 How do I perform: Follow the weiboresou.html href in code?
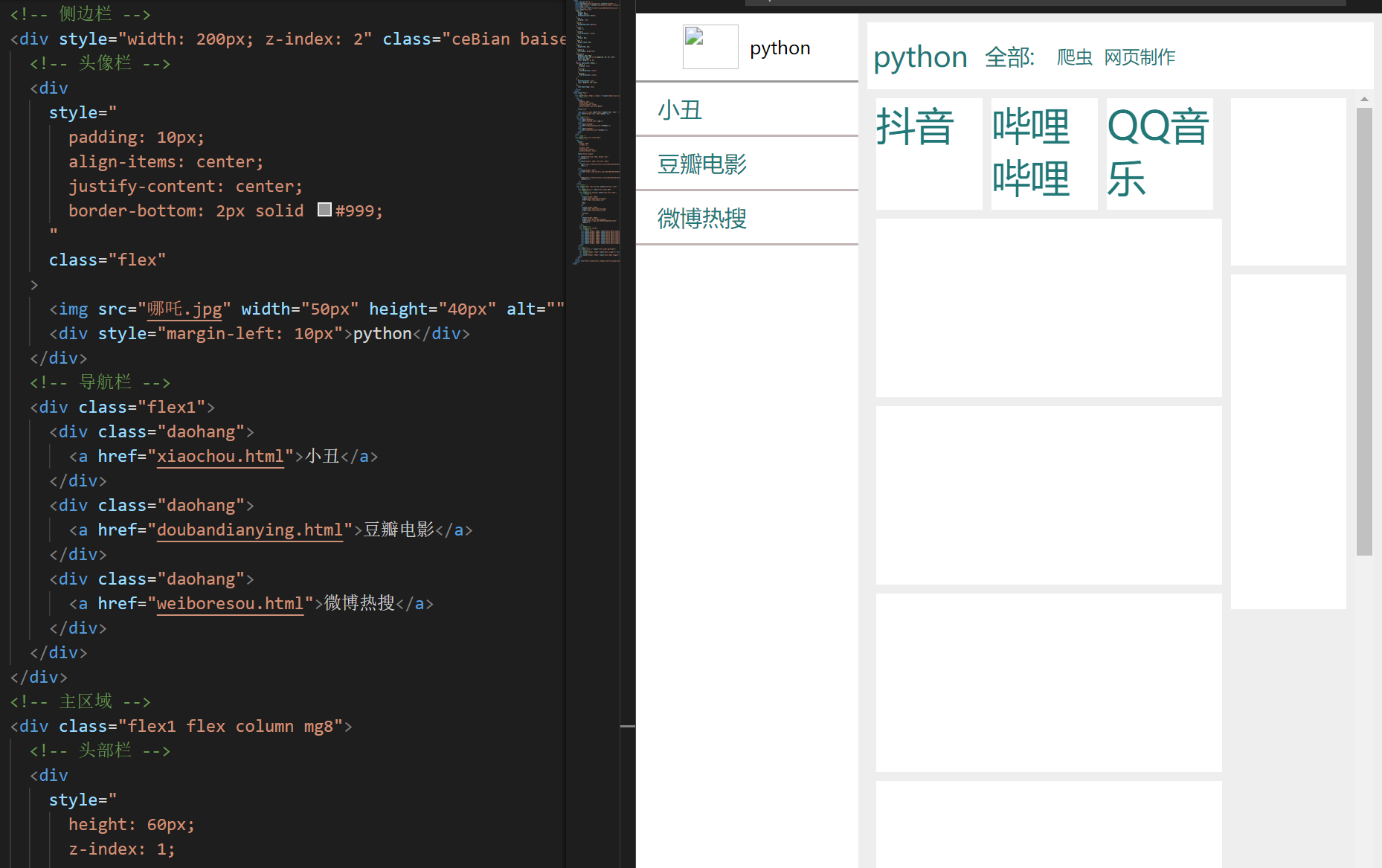230,603
